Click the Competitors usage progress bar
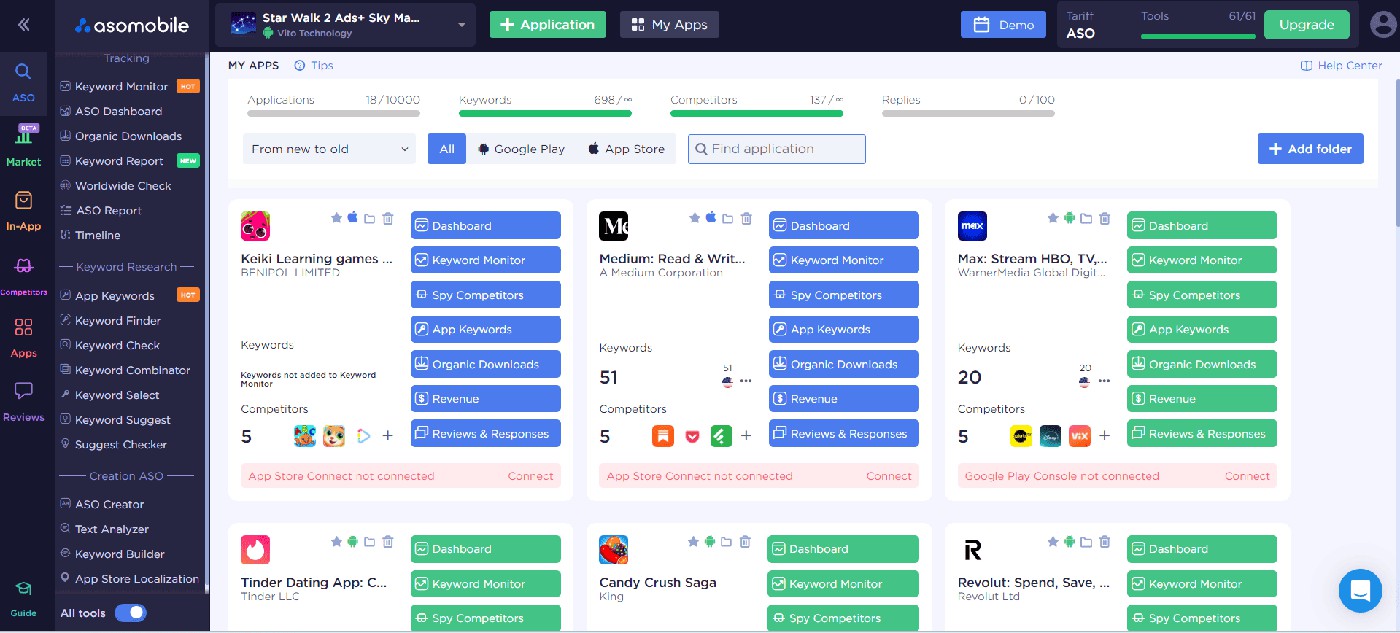The width and height of the screenshot is (1400, 633). 756,113
